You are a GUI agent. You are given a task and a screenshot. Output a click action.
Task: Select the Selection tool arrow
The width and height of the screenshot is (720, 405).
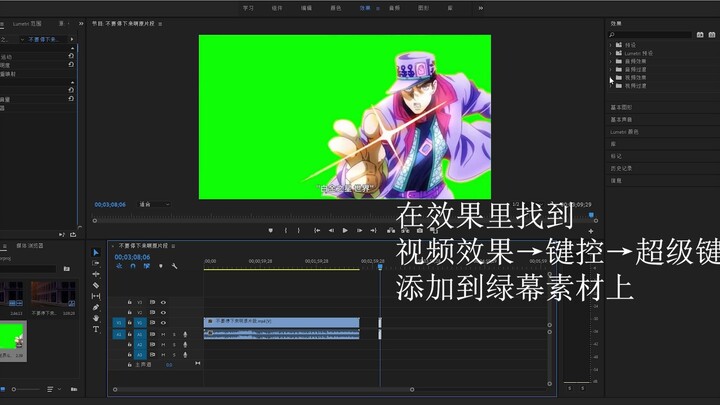(x=96, y=253)
